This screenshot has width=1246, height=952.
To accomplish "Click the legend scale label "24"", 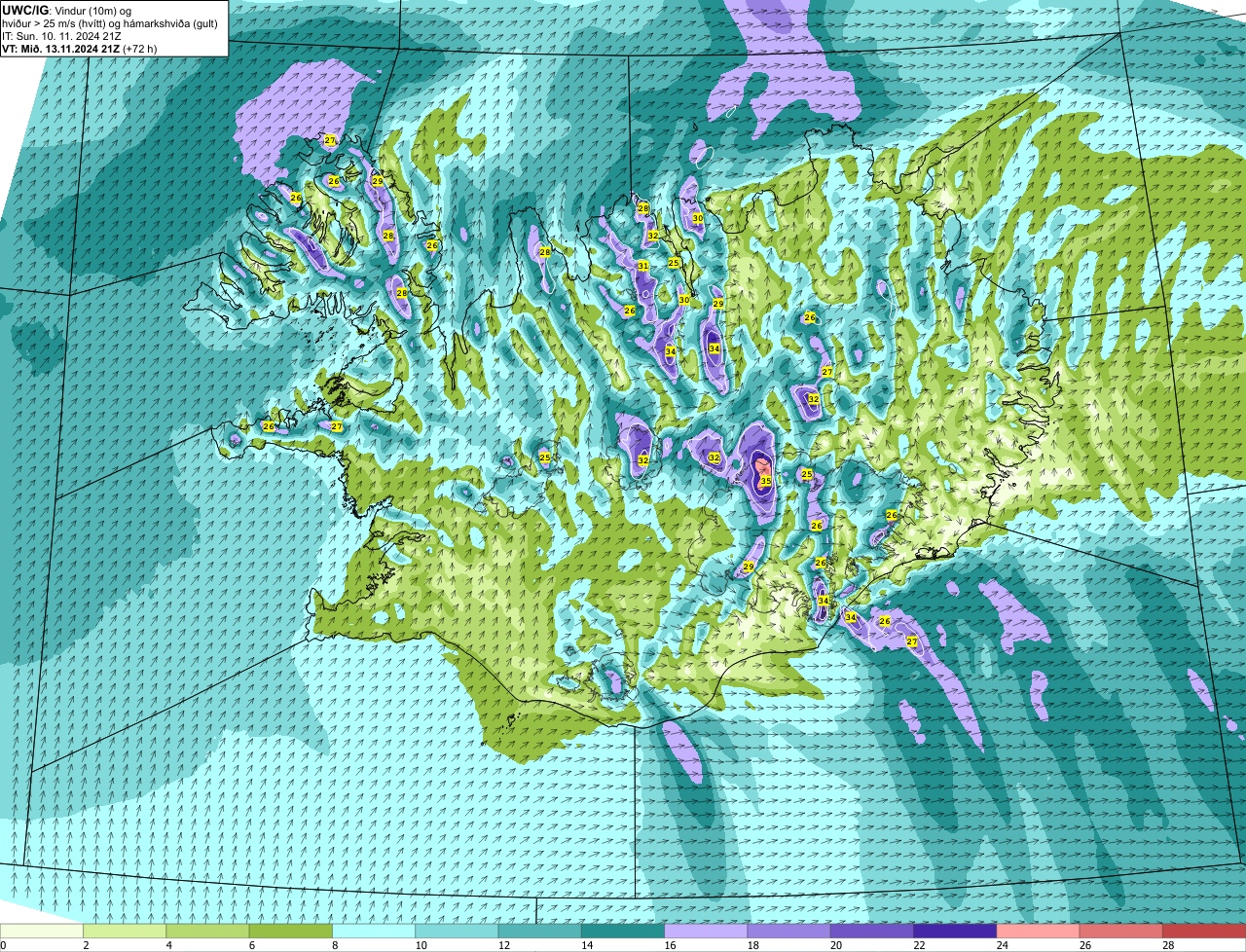I will click(x=1001, y=945).
